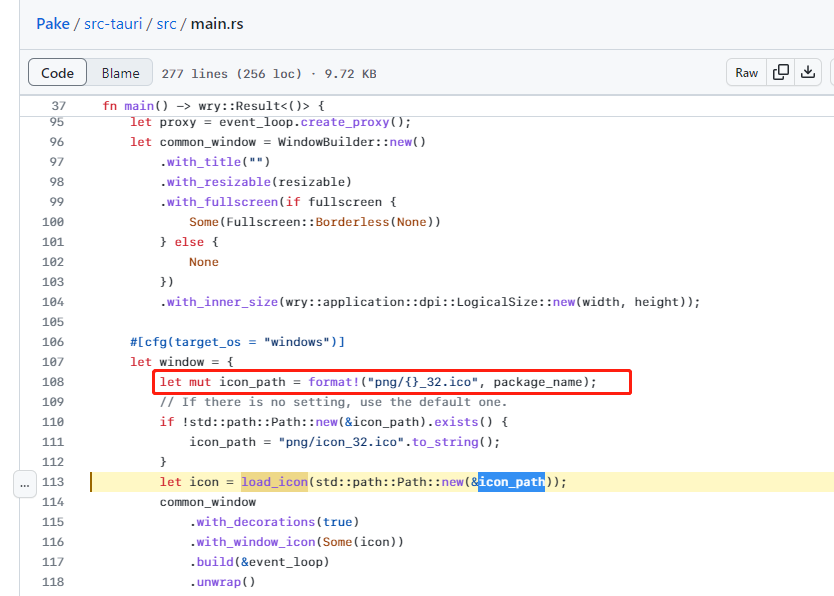Expand hidden code via the ellipsis button
This screenshot has width=834, height=596.
(24, 483)
